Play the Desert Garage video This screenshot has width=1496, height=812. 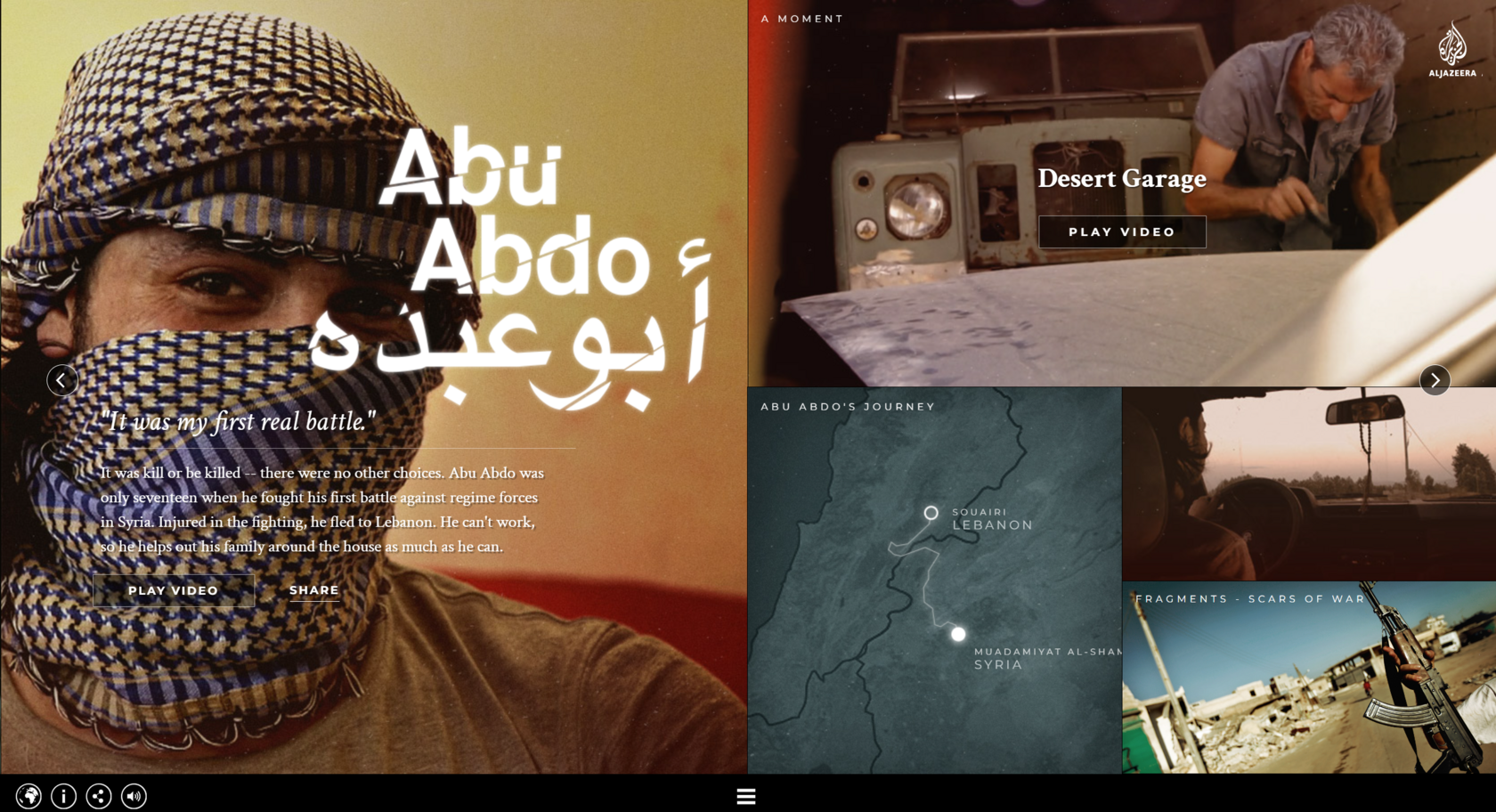[x=1122, y=231]
